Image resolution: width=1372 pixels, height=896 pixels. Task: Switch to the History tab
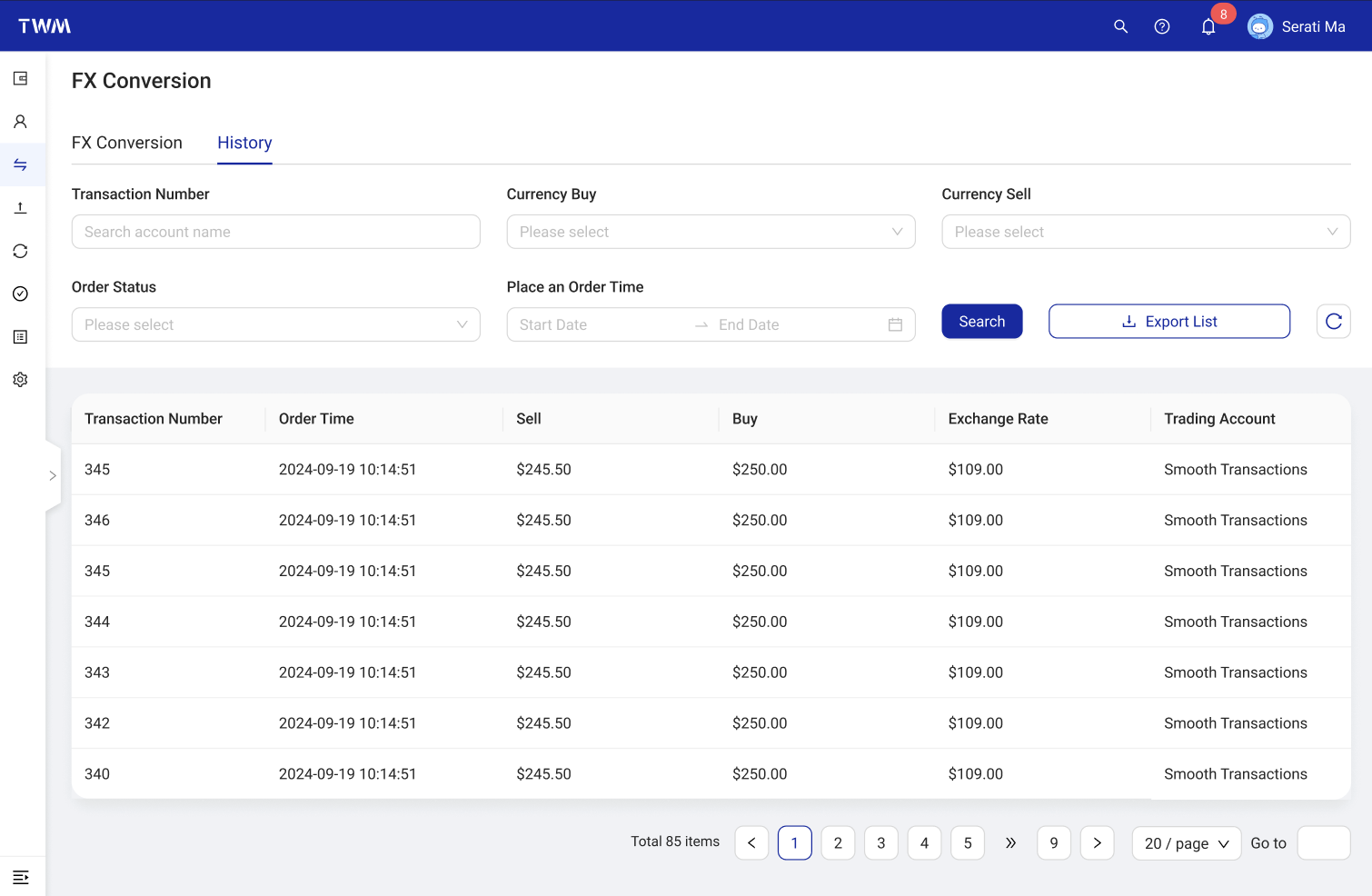pos(244,143)
